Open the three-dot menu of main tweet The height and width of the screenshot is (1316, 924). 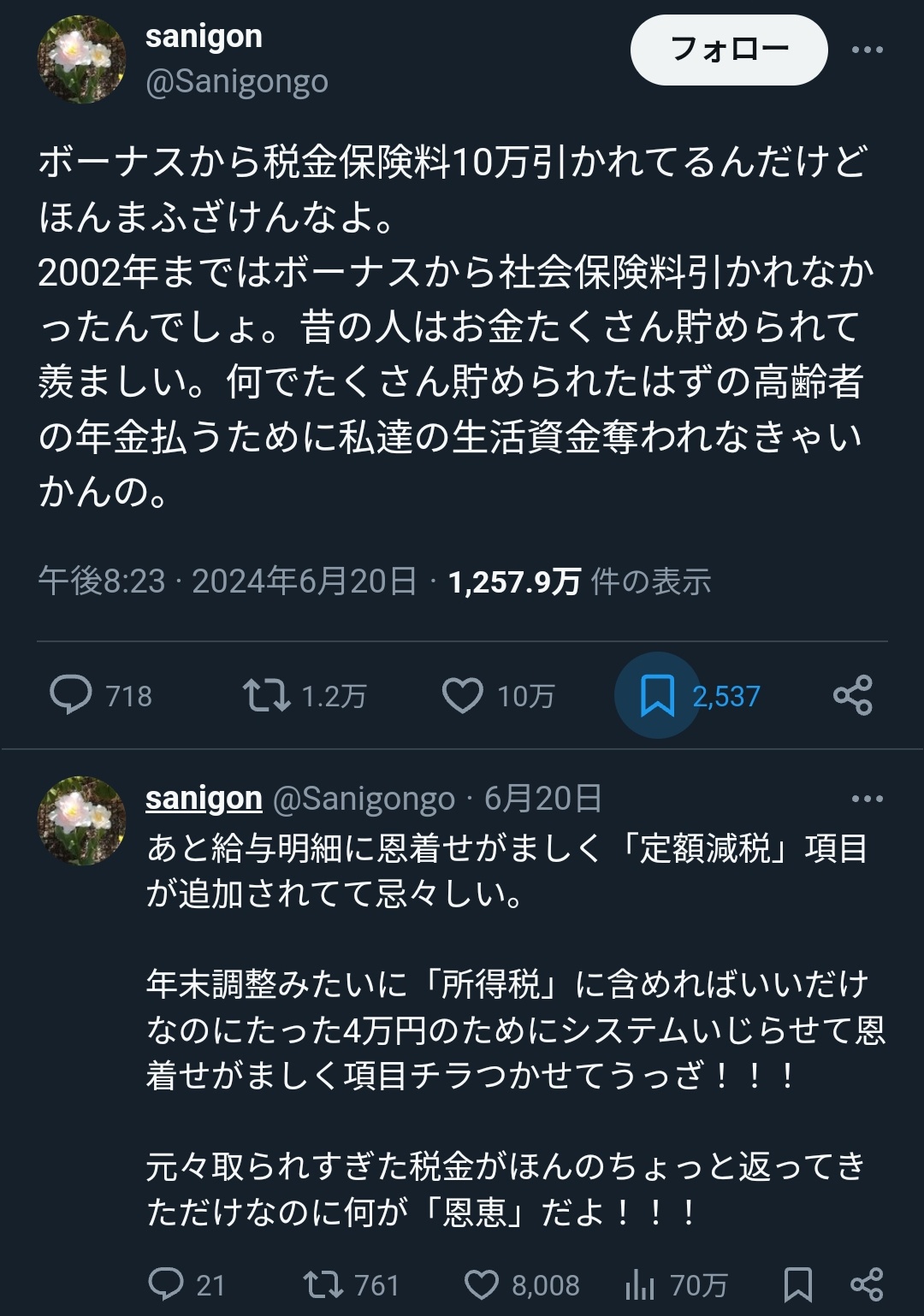(867, 50)
